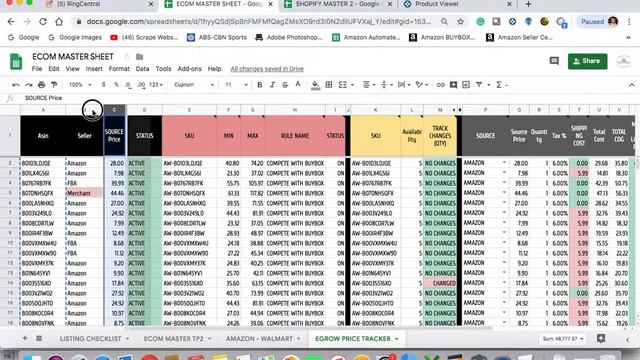The width and height of the screenshot is (640, 360).
Task: Open font size 11 dropdown
Action: pyautogui.click(x=236, y=85)
